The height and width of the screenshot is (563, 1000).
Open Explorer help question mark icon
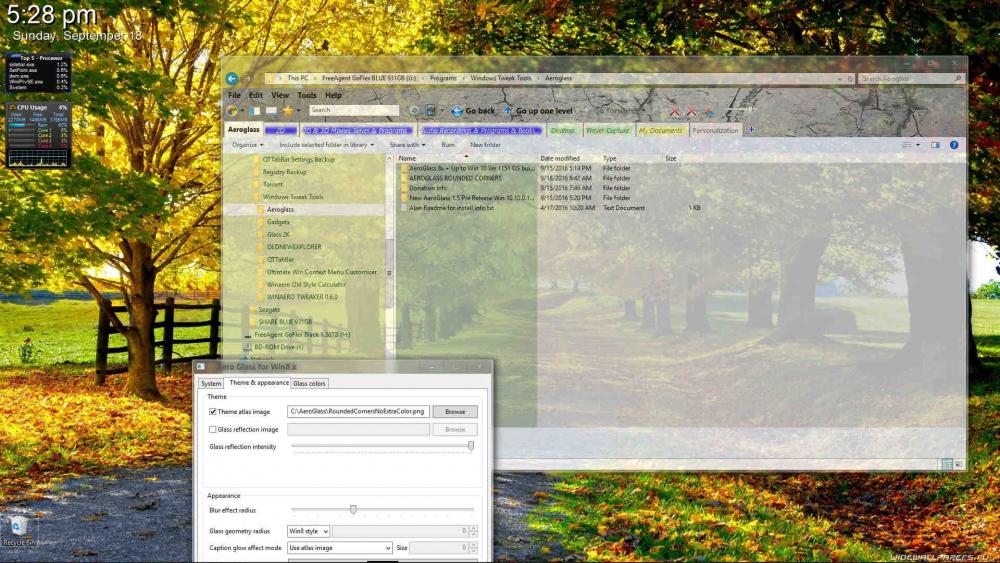[x=953, y=145]
